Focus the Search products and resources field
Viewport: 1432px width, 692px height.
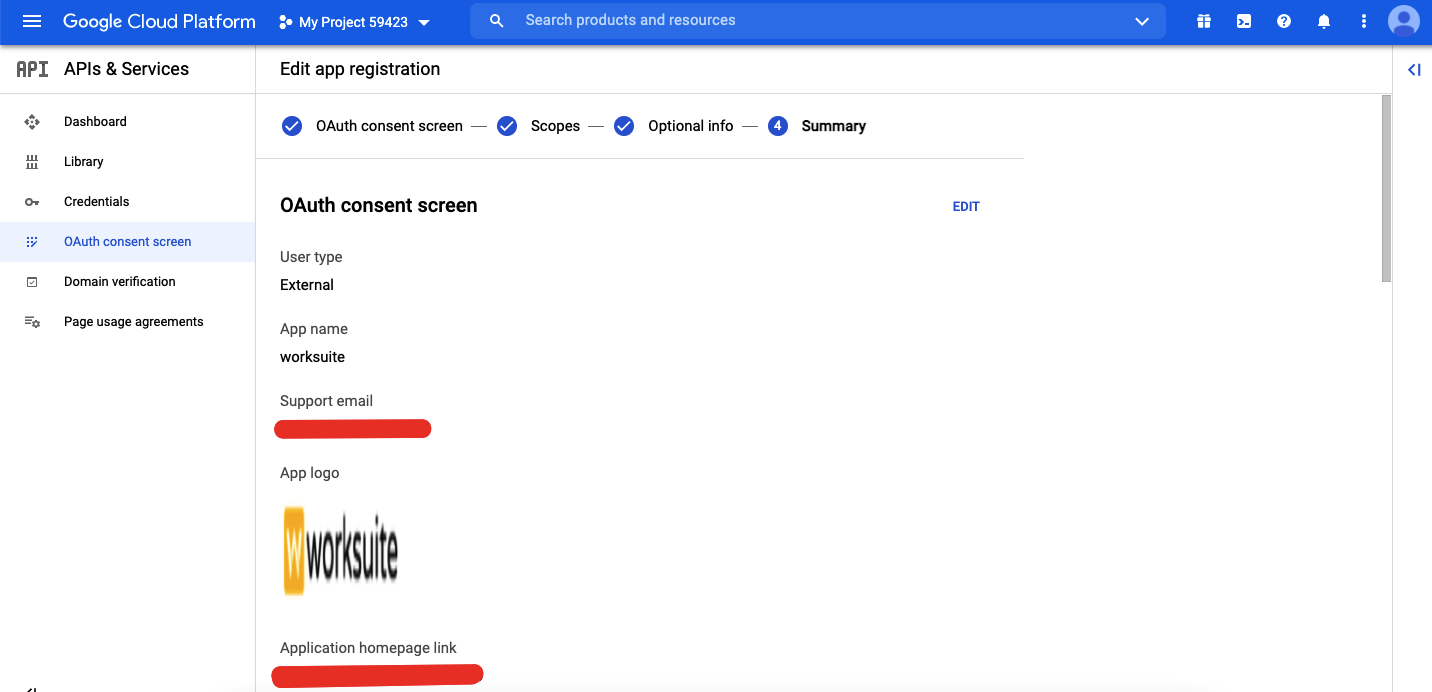818,21
